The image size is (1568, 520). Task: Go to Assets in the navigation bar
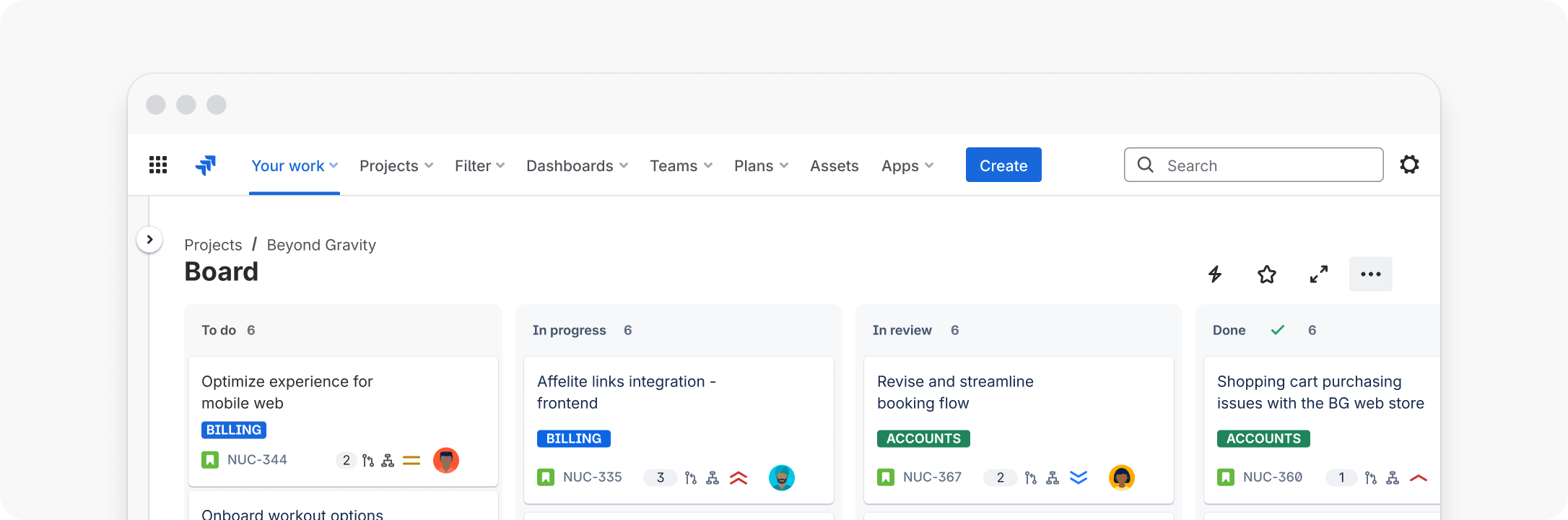(x=834, y=166)
